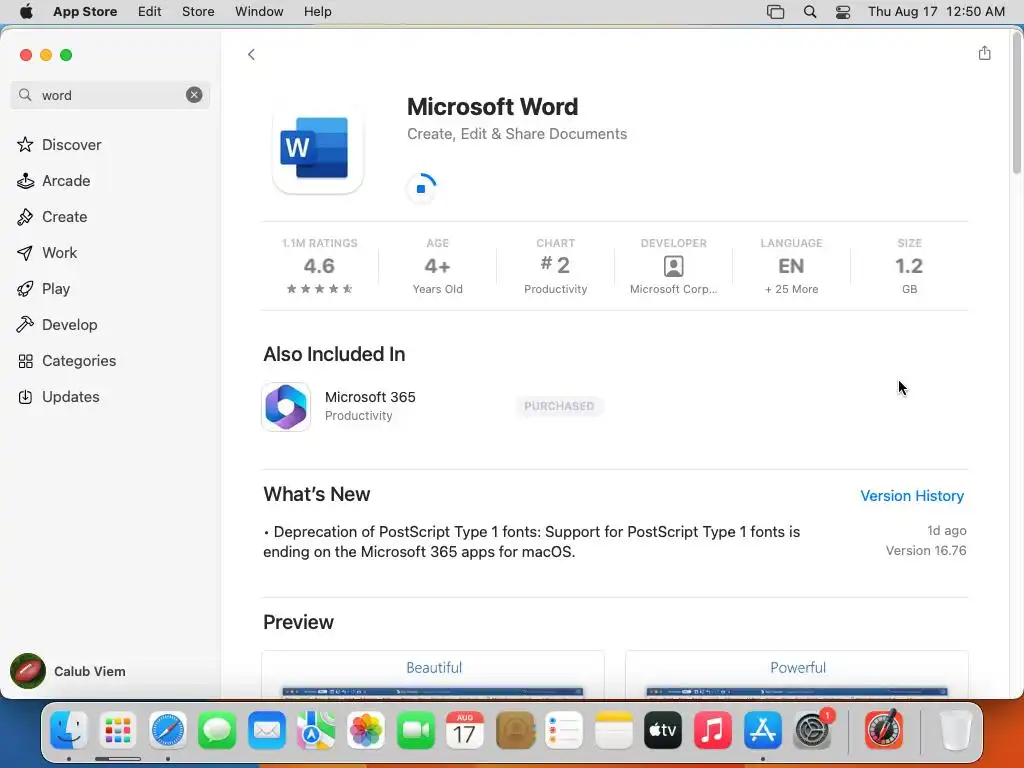Open Control Center in the menu bar

click(843, 12)
